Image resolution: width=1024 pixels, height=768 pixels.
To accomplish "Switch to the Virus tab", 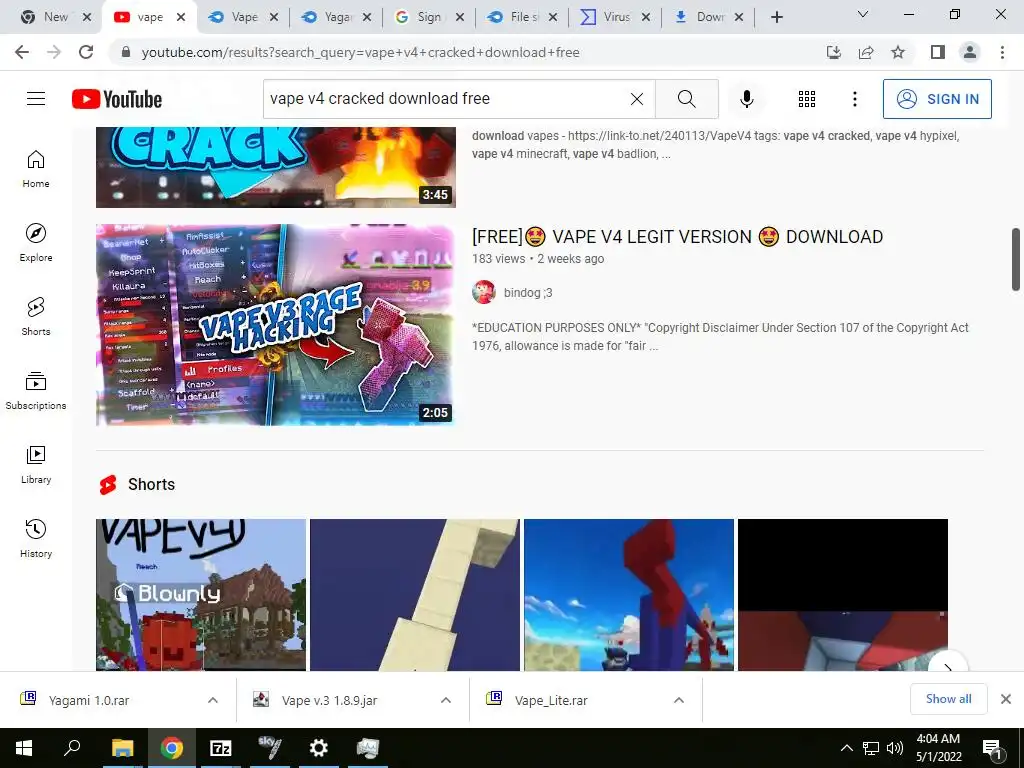I will [x=615, y=17].
